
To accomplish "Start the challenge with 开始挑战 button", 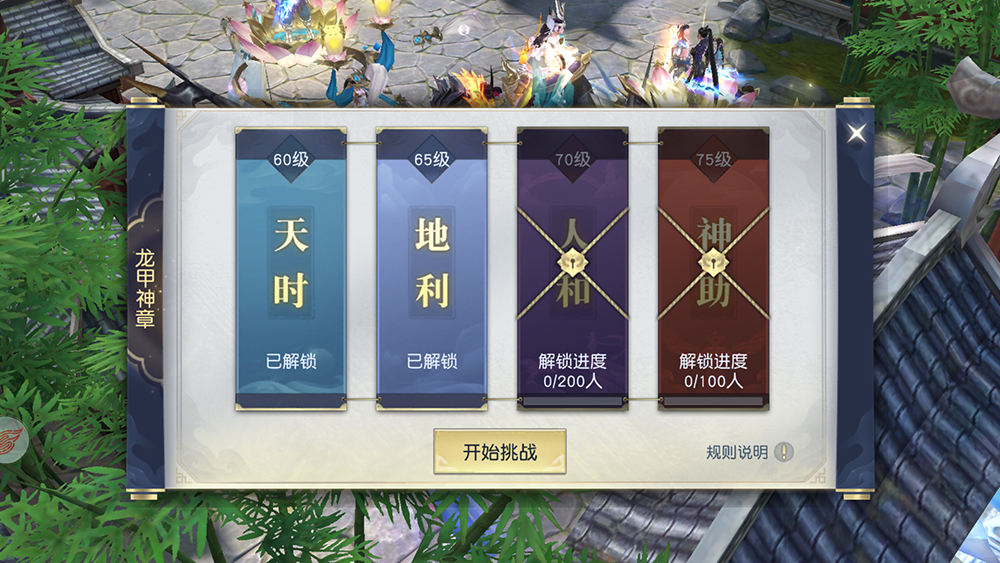I will tap(500, 451).
